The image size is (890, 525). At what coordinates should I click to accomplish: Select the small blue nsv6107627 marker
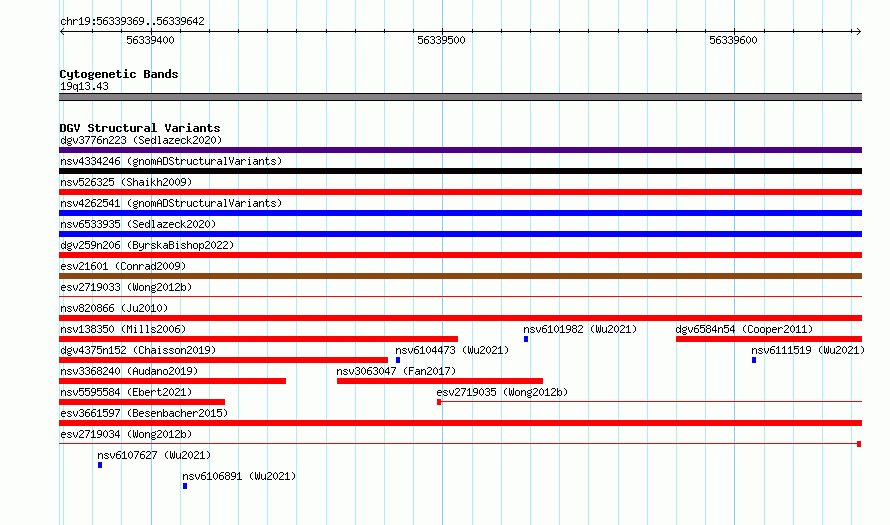100,465
